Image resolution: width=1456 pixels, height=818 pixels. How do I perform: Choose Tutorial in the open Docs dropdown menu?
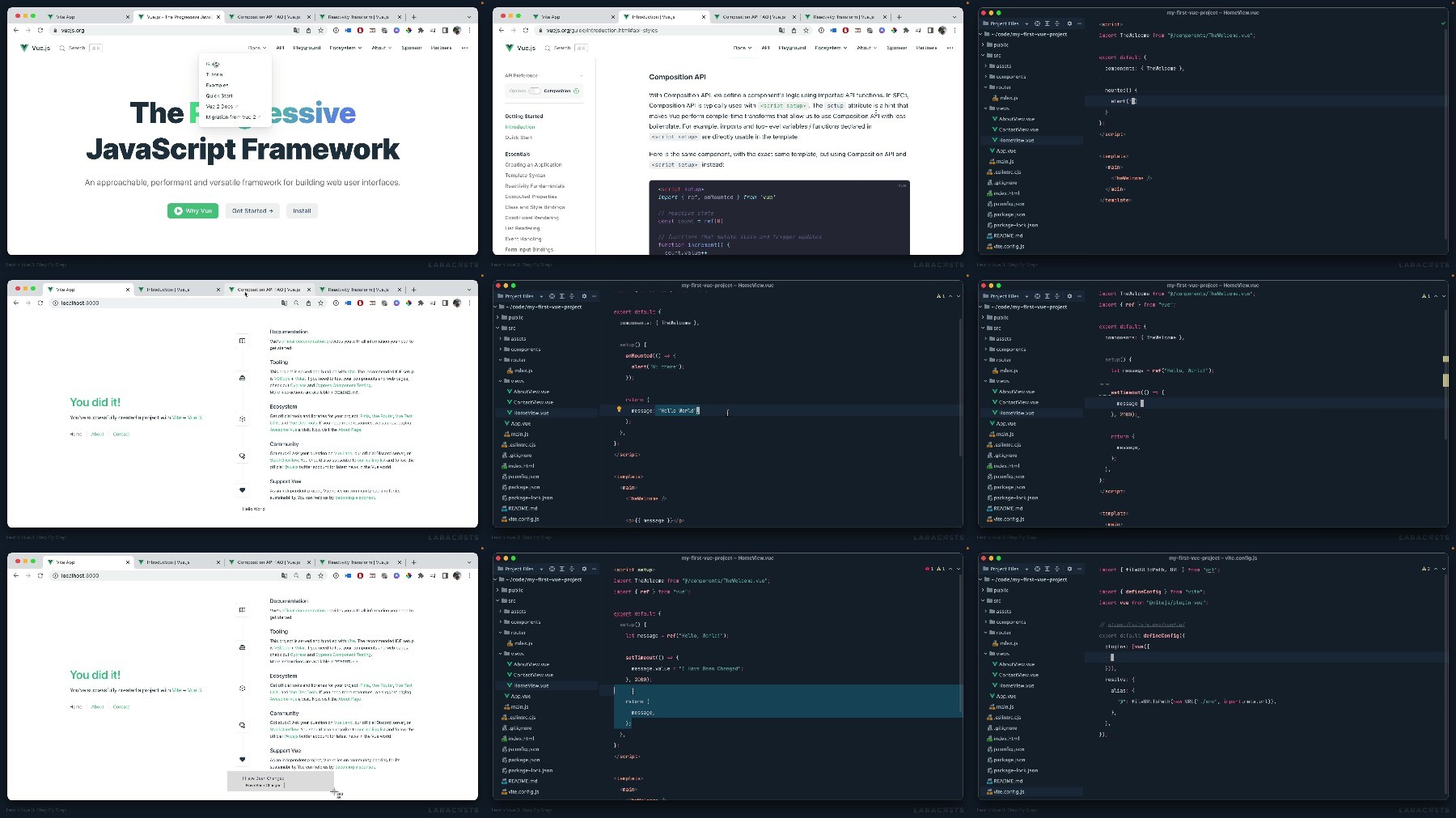pos(214,74)
